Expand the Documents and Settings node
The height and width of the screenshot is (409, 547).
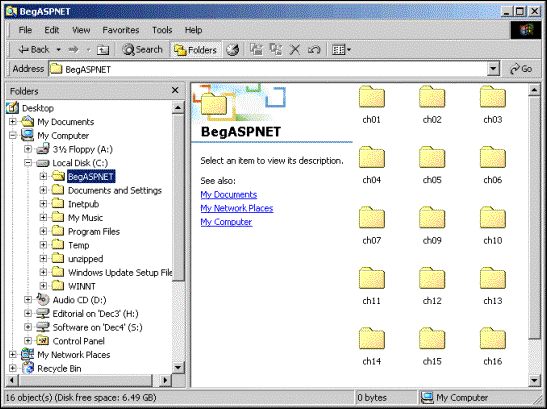[x=43, y=190]
